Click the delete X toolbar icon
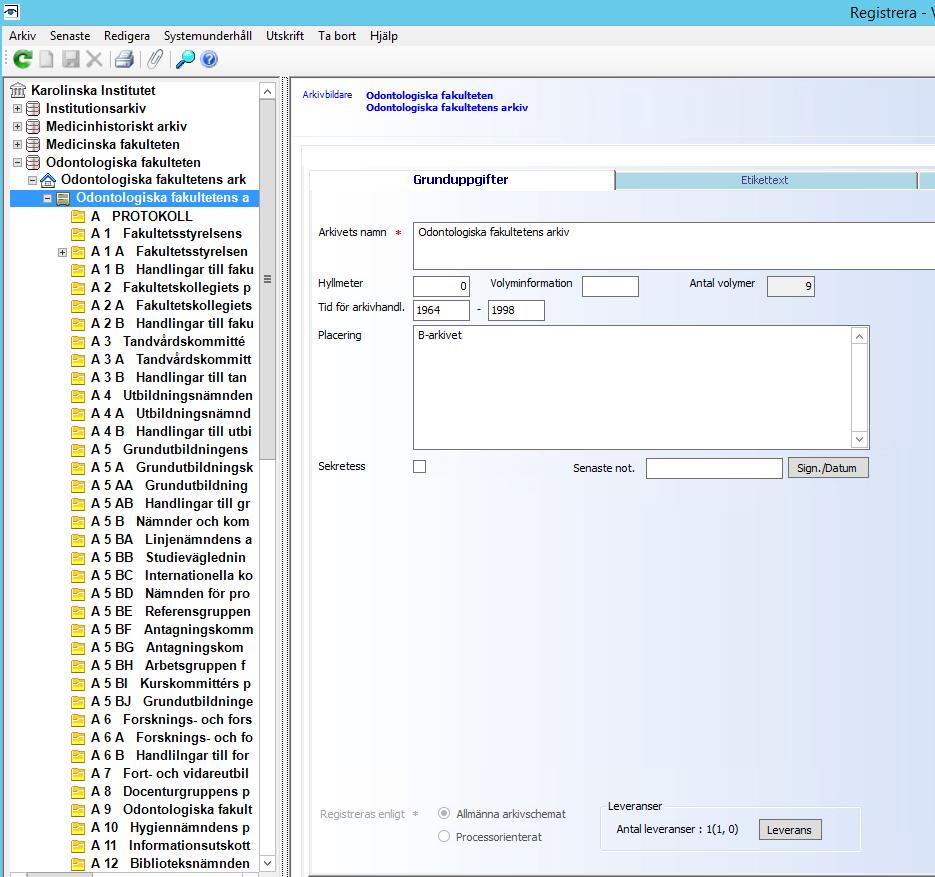The height and width of the screenshot is (877, 935). tap(94, 59)
